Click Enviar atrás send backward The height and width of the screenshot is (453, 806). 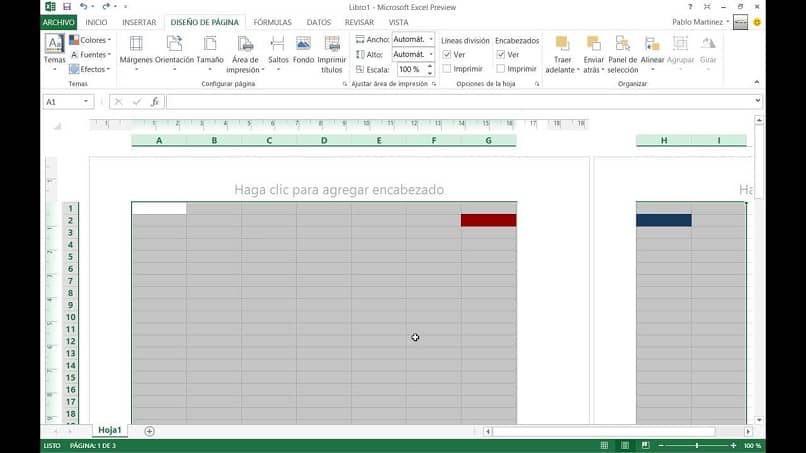(593, 55)
